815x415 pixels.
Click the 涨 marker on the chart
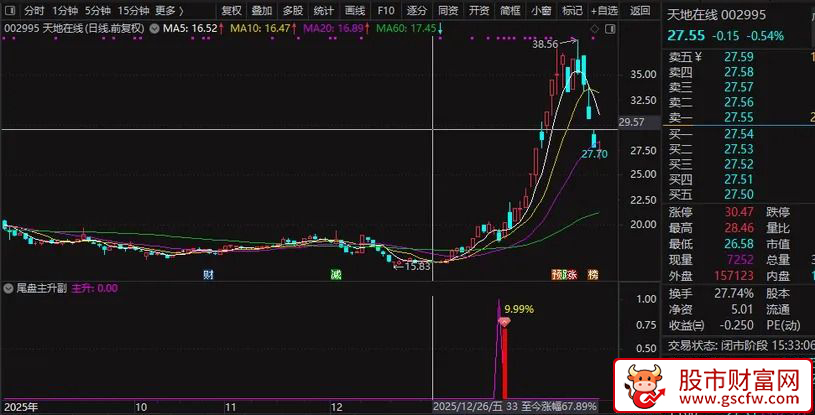(572, 275)
